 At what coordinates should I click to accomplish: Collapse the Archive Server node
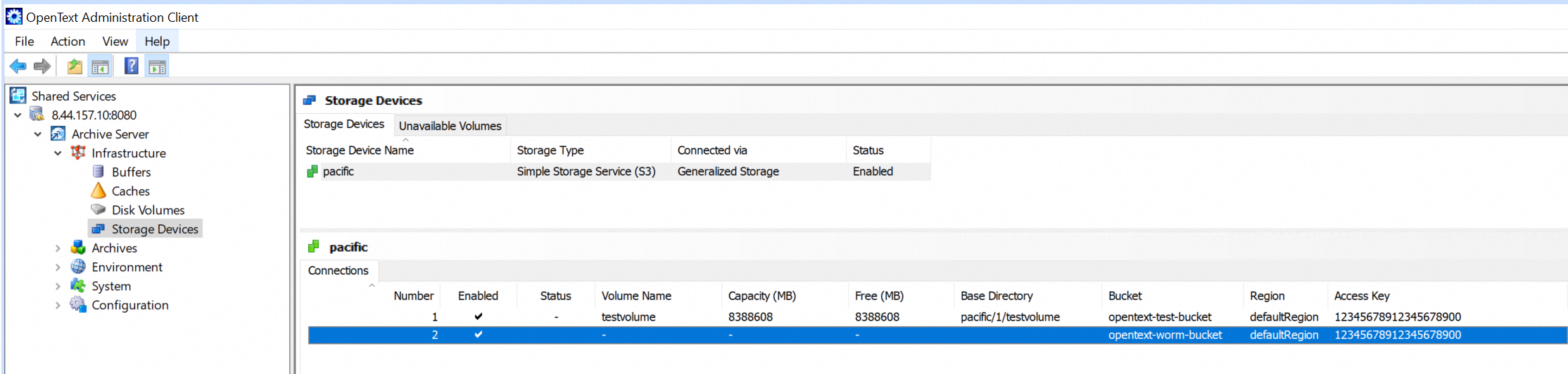click(38, 134)
